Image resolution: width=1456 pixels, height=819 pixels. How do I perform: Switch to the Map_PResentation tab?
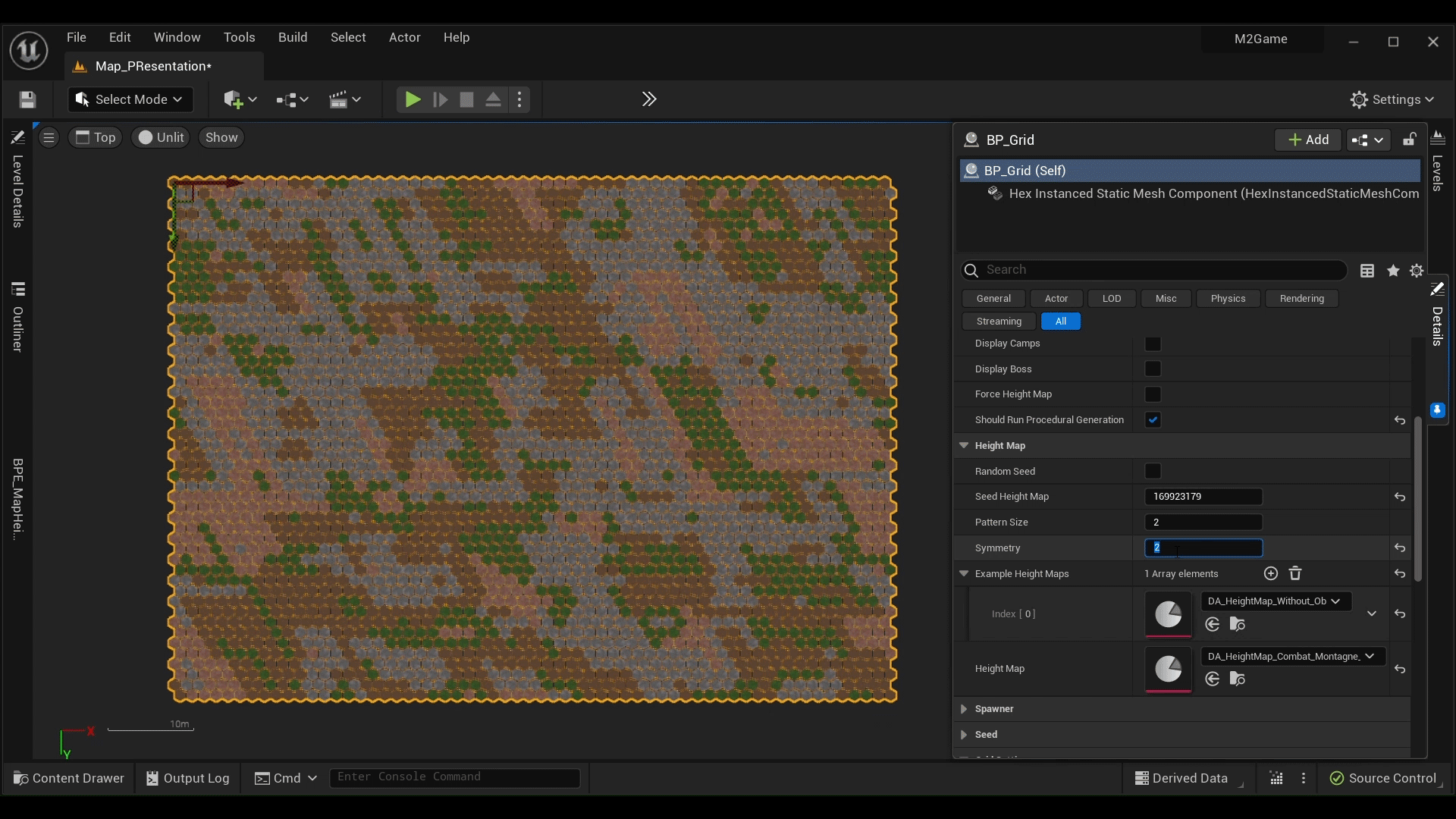click(153, 67)
